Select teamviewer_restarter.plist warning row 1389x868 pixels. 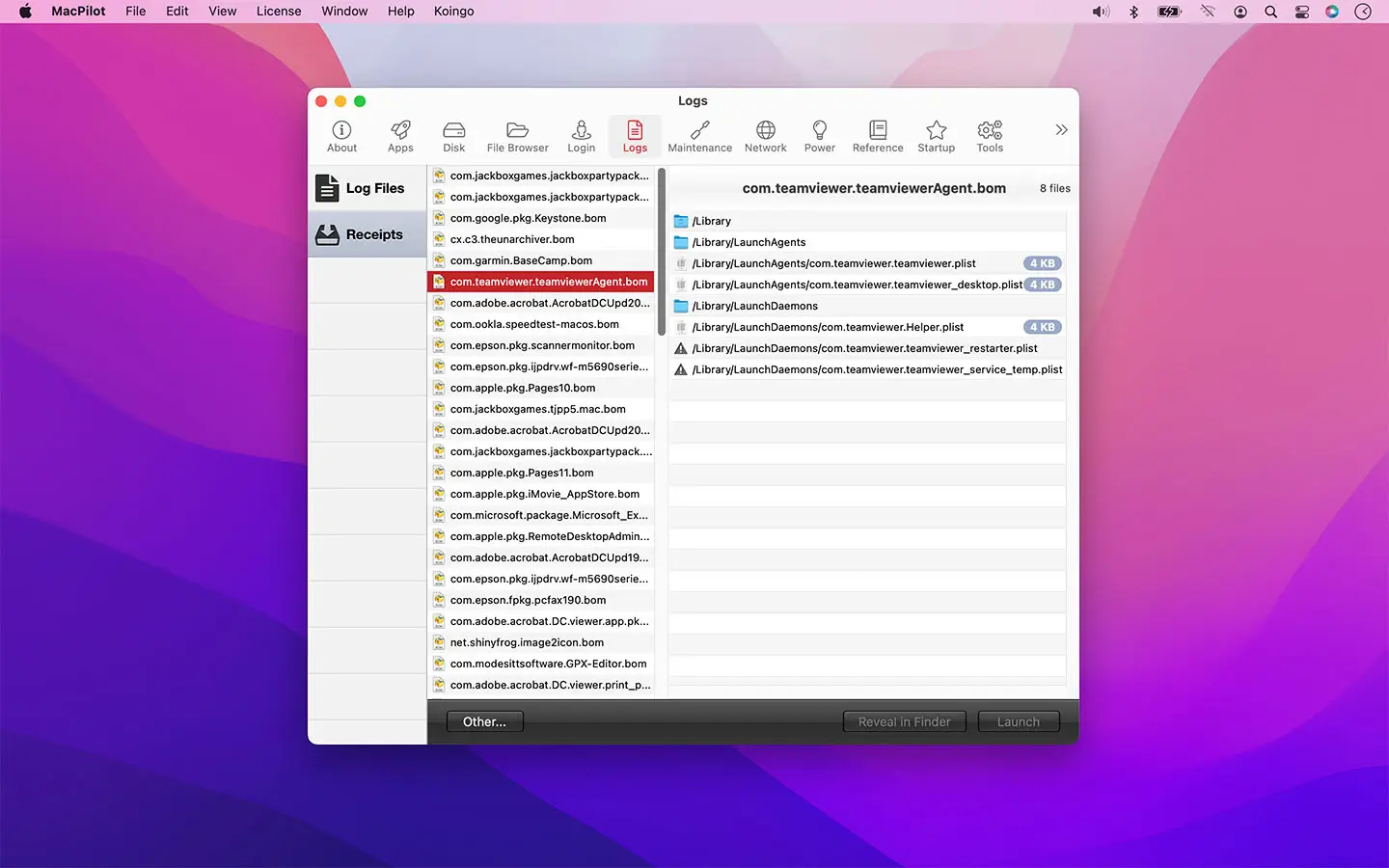tap(867, 348)
